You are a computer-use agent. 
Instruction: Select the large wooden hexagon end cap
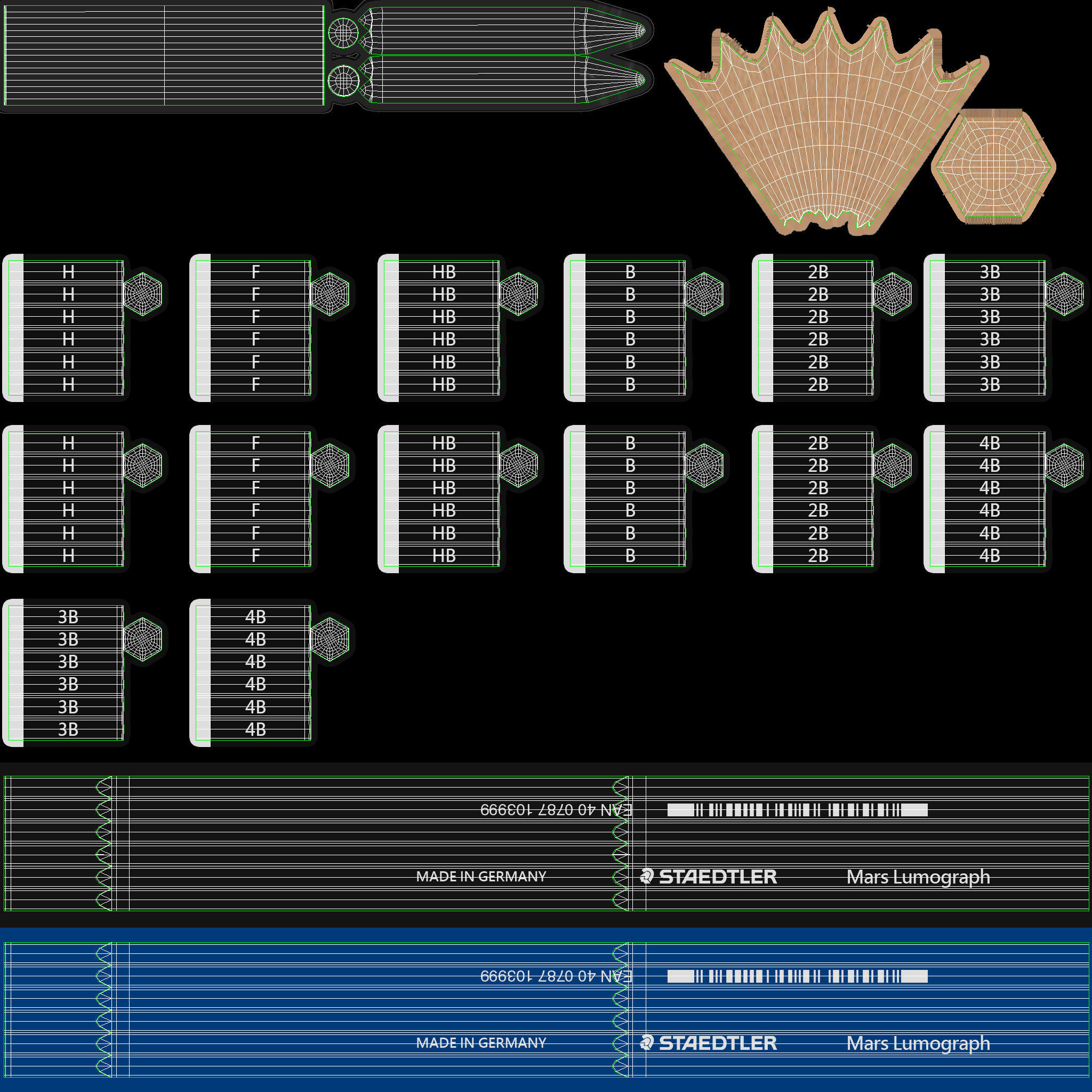point(993,166)
